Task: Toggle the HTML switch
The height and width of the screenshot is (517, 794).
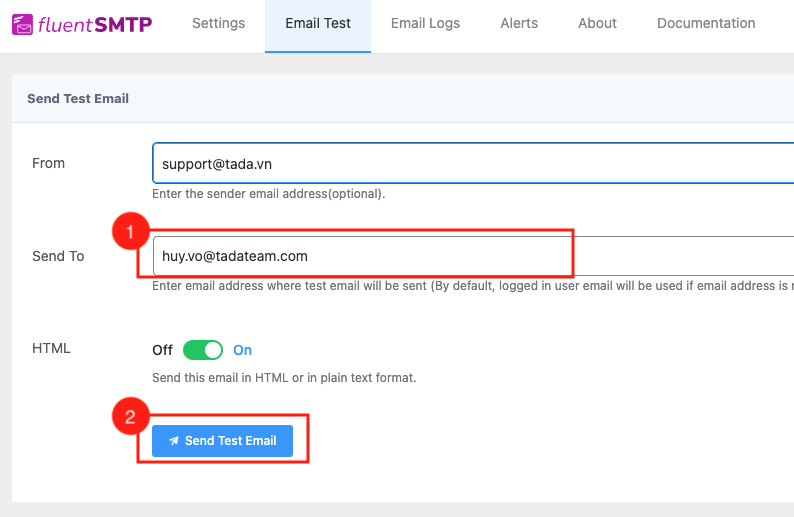Action: pos(202,350)
